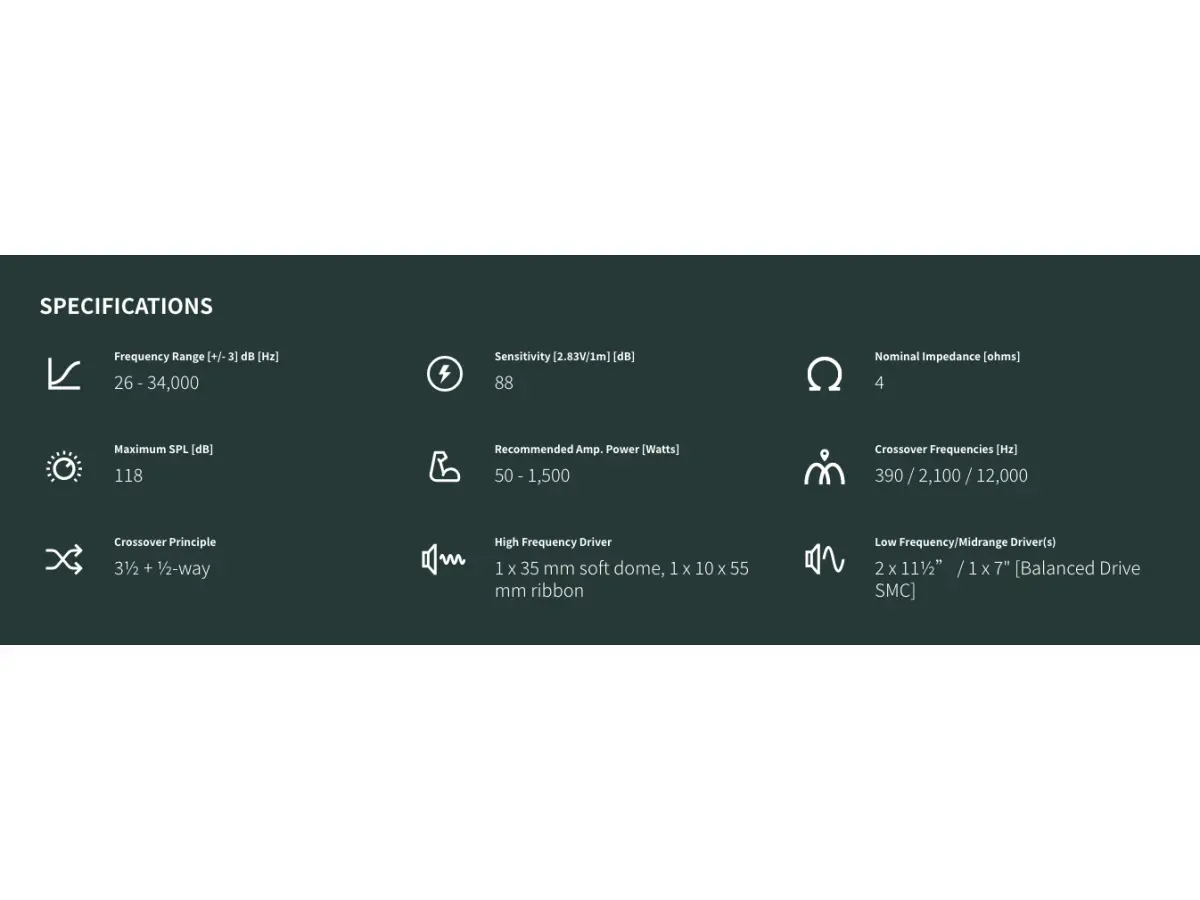This screenshot has height=900, width=1200.
Task: Click the Crossover Principle shuffle icon
Action: pos(64,560)
